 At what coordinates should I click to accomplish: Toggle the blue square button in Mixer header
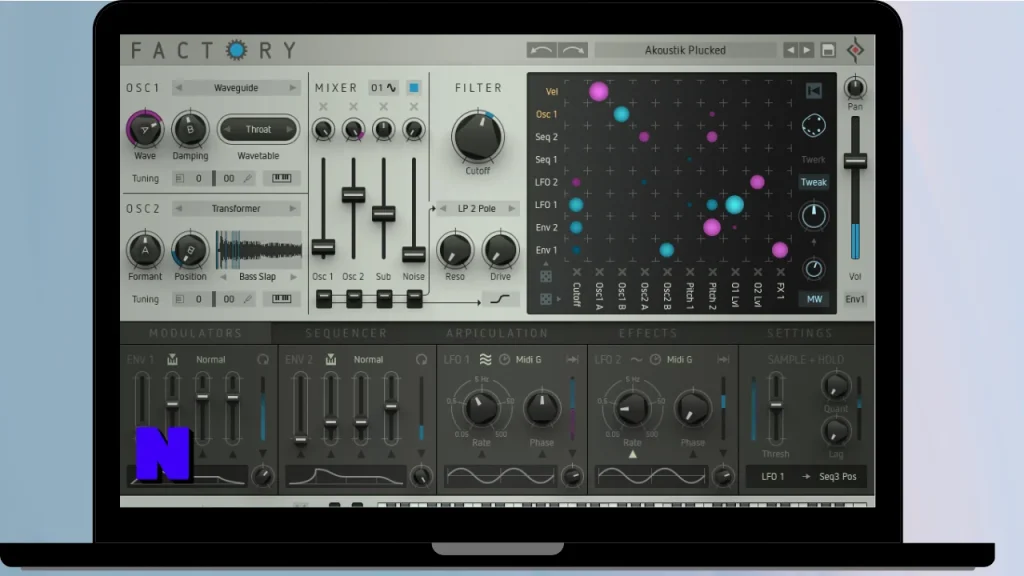[413, 88]
